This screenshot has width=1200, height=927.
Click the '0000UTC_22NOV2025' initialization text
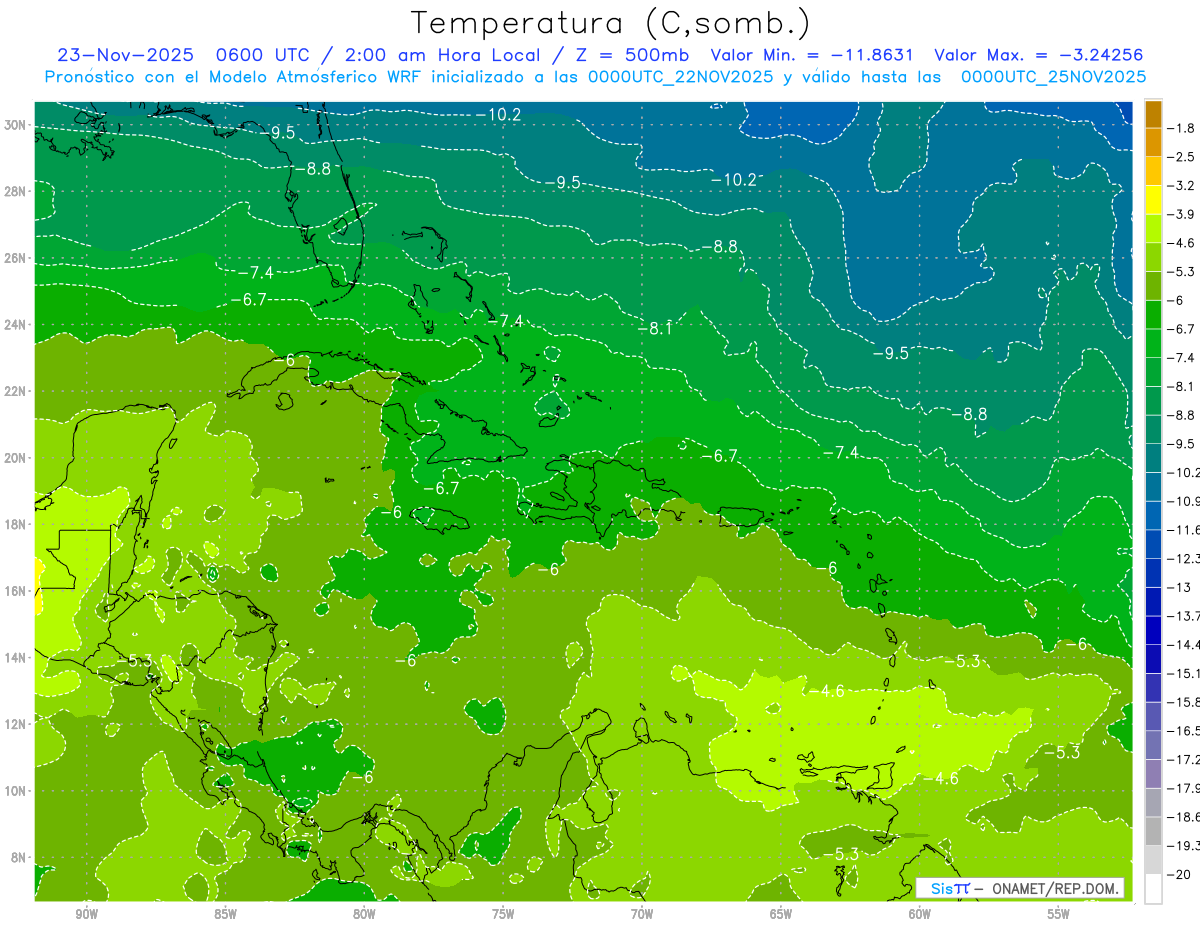coord(680,77)
